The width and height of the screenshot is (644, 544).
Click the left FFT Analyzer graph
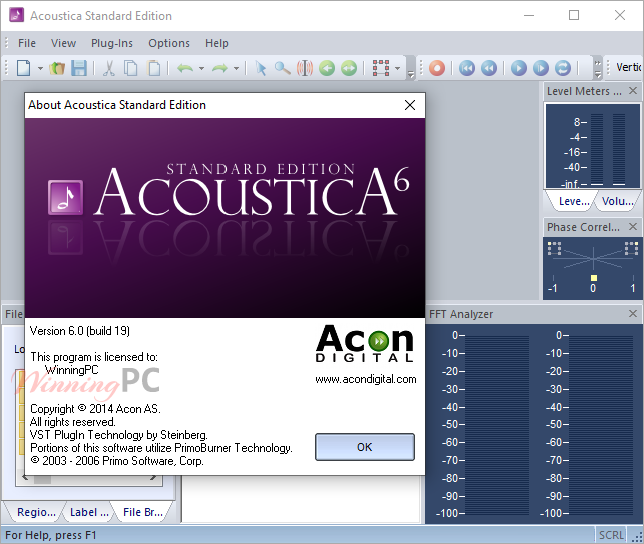click(497, 425)
